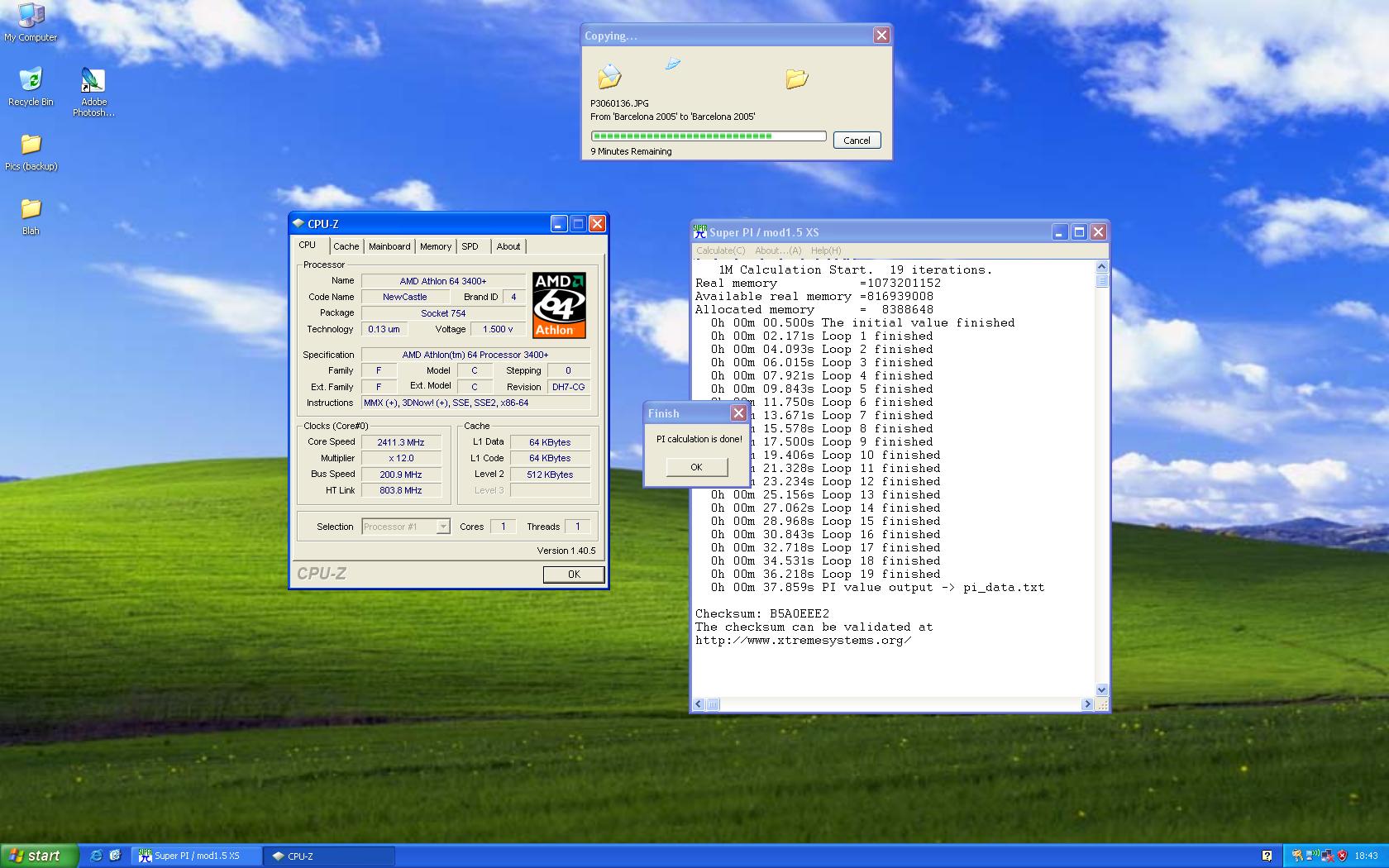The width and height of the screenshot is (1389, 868).
Task: Click Super PI vertical scrollbar up arrow
Action: pyautogui.click(x=1101, y=266)
